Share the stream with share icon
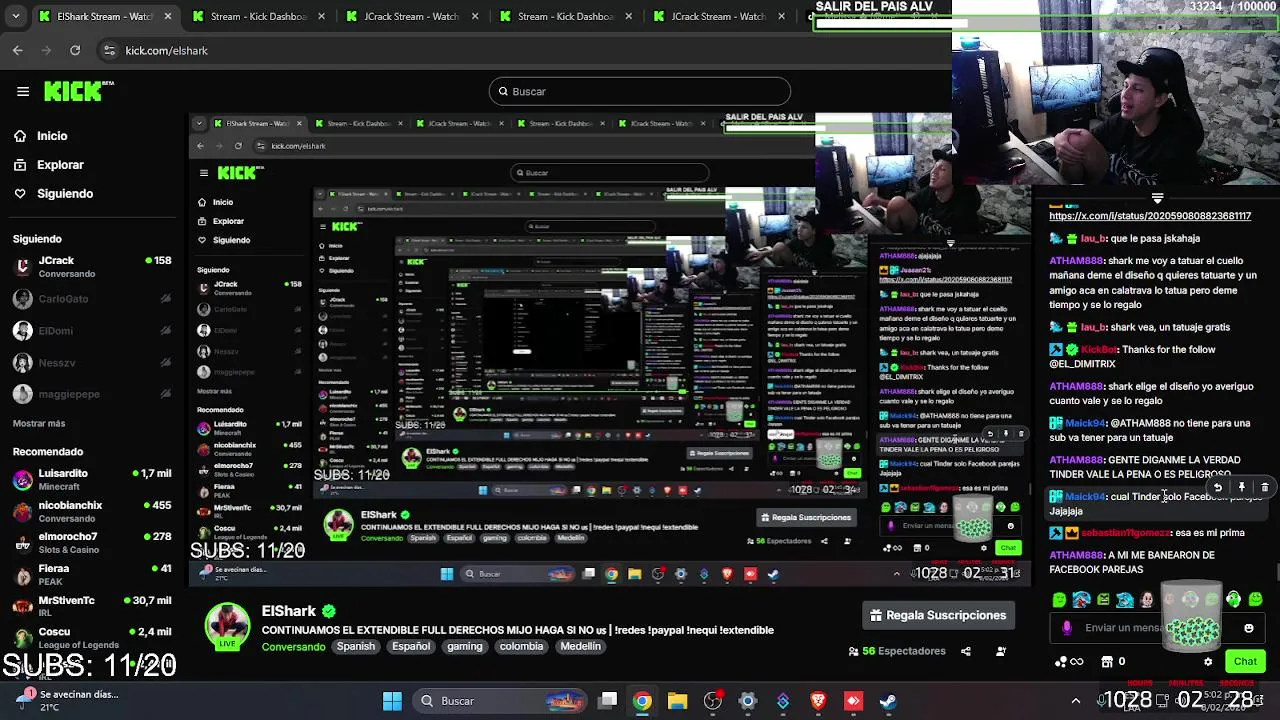Image resolution: width=1280 pixels, height=720 pixels. click(x=965, y=651)
